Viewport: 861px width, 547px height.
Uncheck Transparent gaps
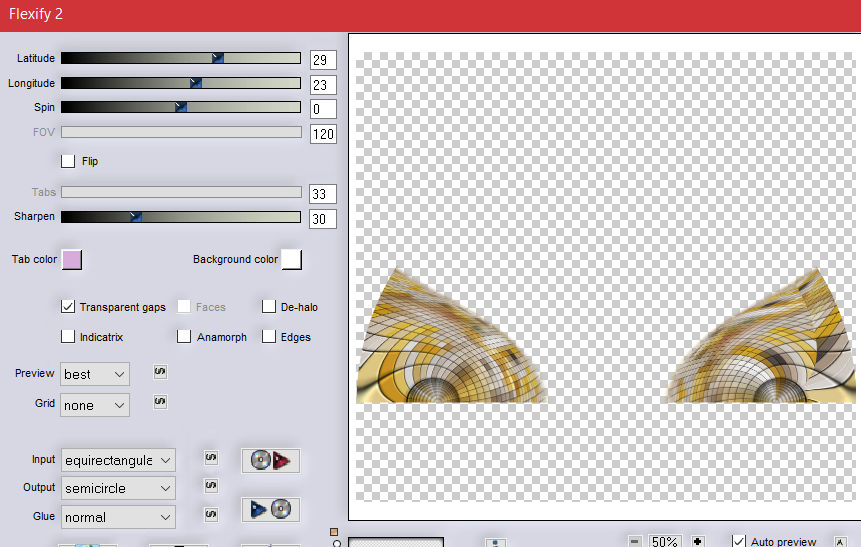coord(68,306)
